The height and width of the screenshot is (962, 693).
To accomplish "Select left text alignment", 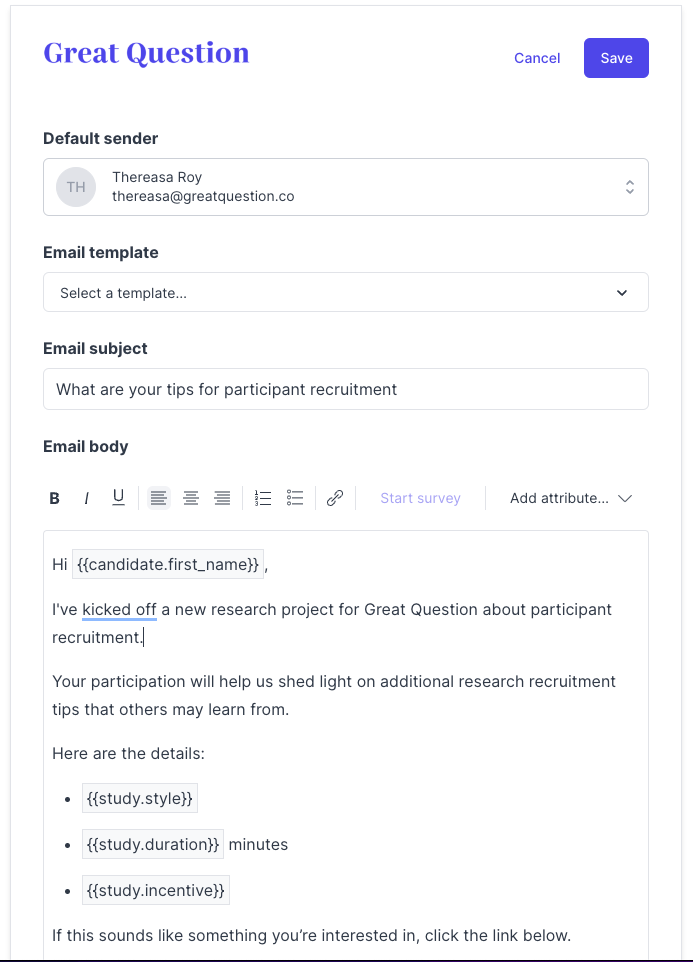I will click(x=158, y=497).
